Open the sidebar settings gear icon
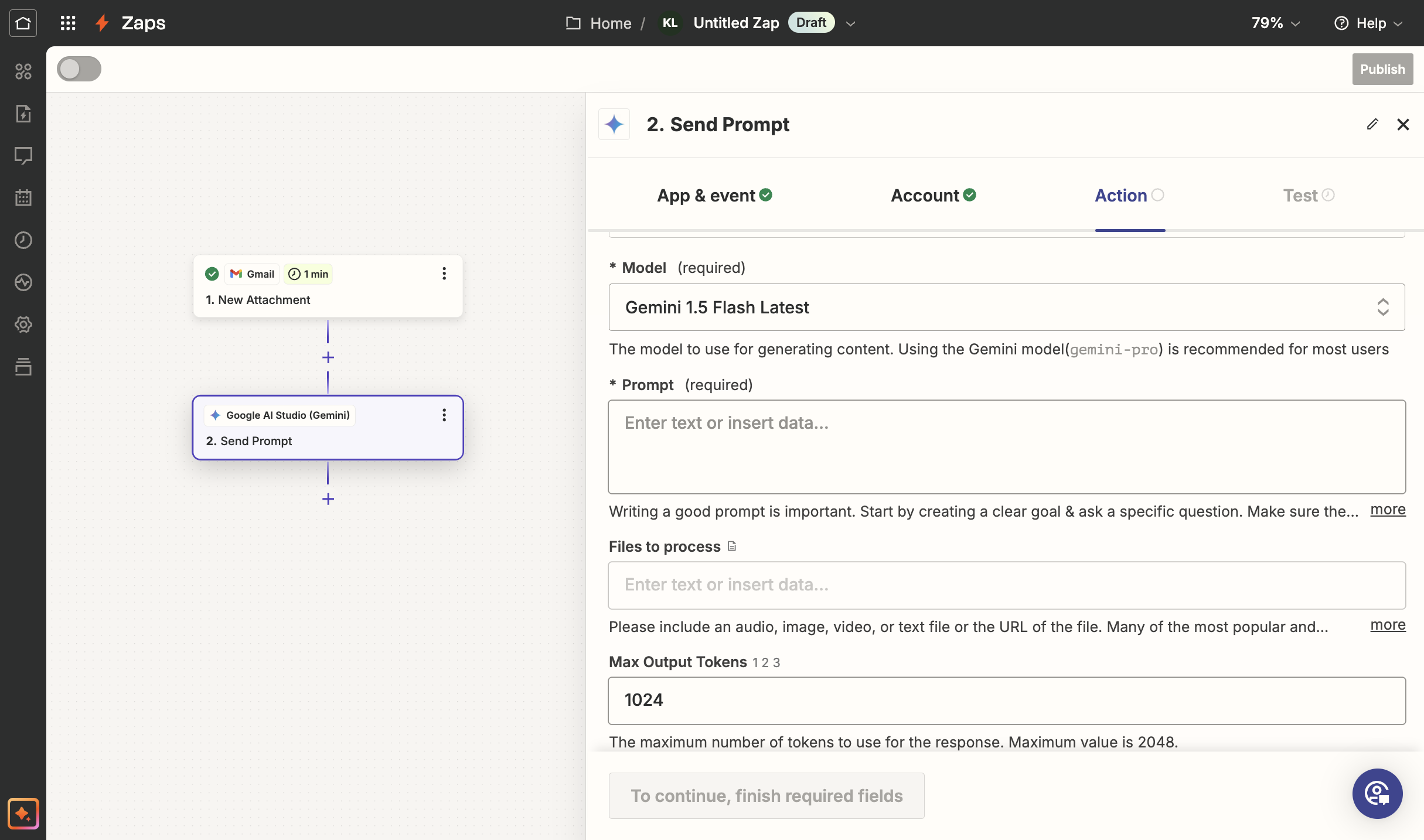Image resolution: width=1424 pixels, height=840 pixels. coord(23,325)
